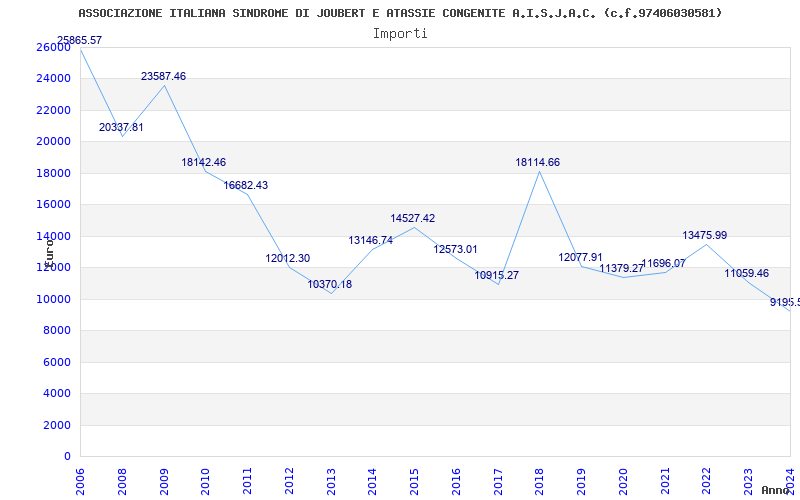
Task: Click the 26000 y-axis value
Action: (53, 47)
